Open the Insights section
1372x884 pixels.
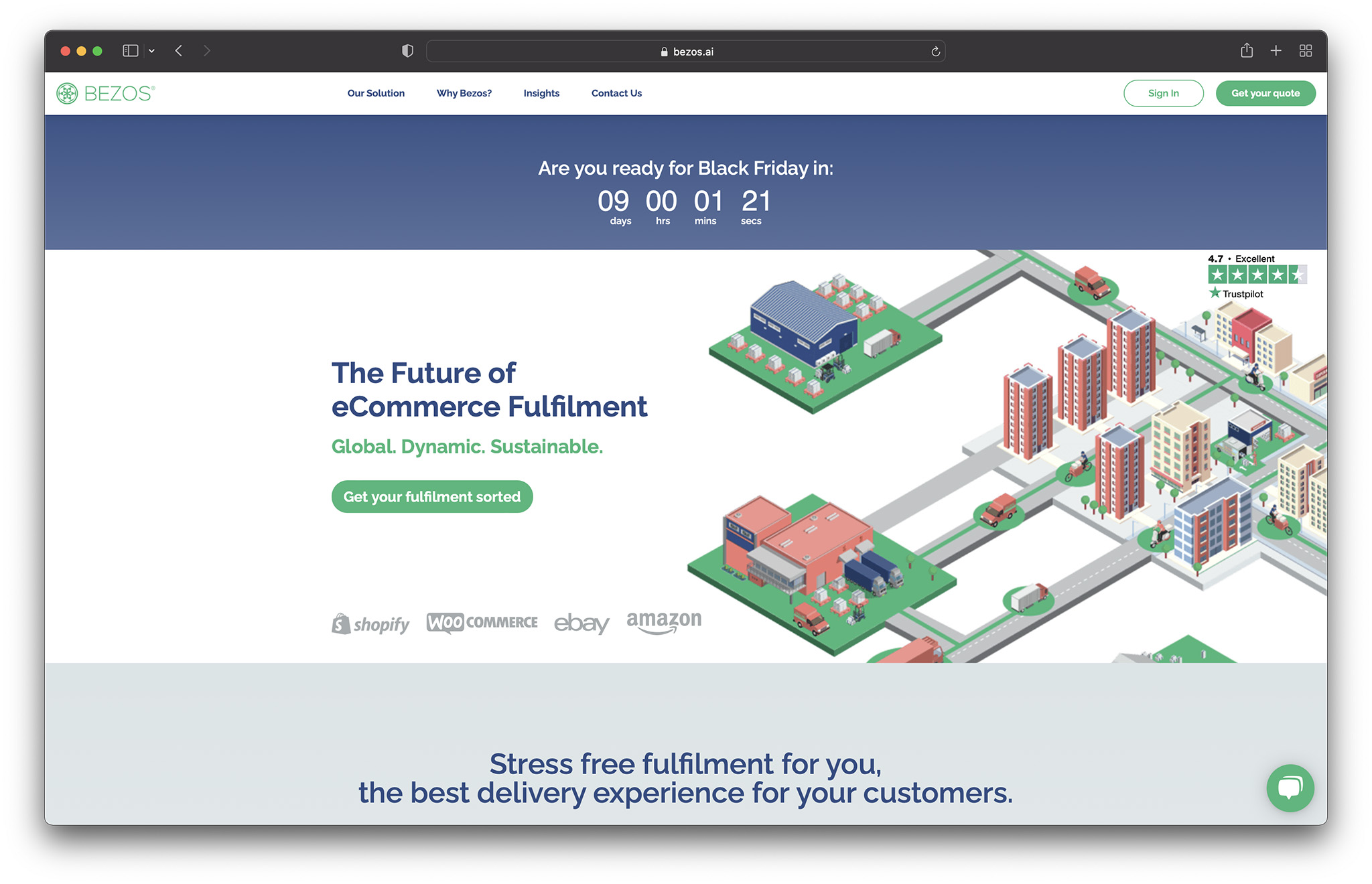(541, 93)
